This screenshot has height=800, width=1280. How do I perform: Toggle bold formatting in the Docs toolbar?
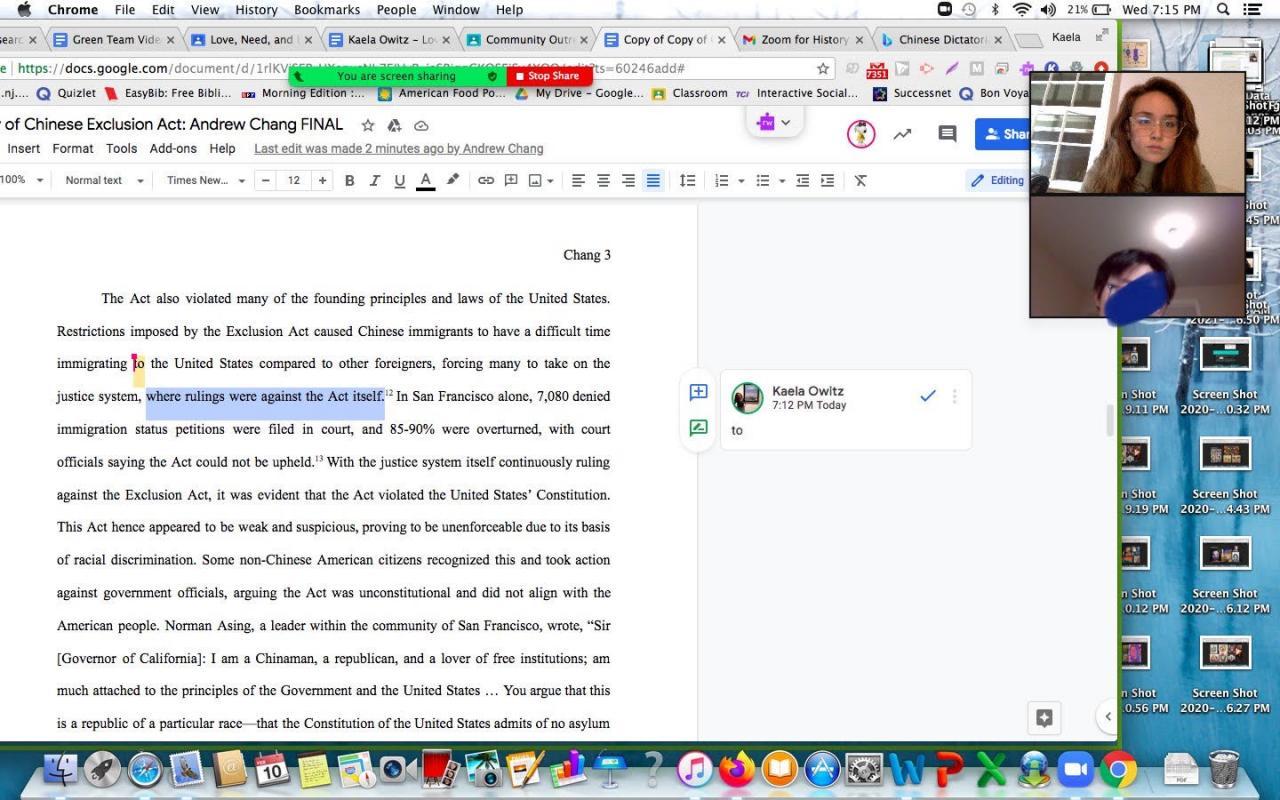pos(349,180)
